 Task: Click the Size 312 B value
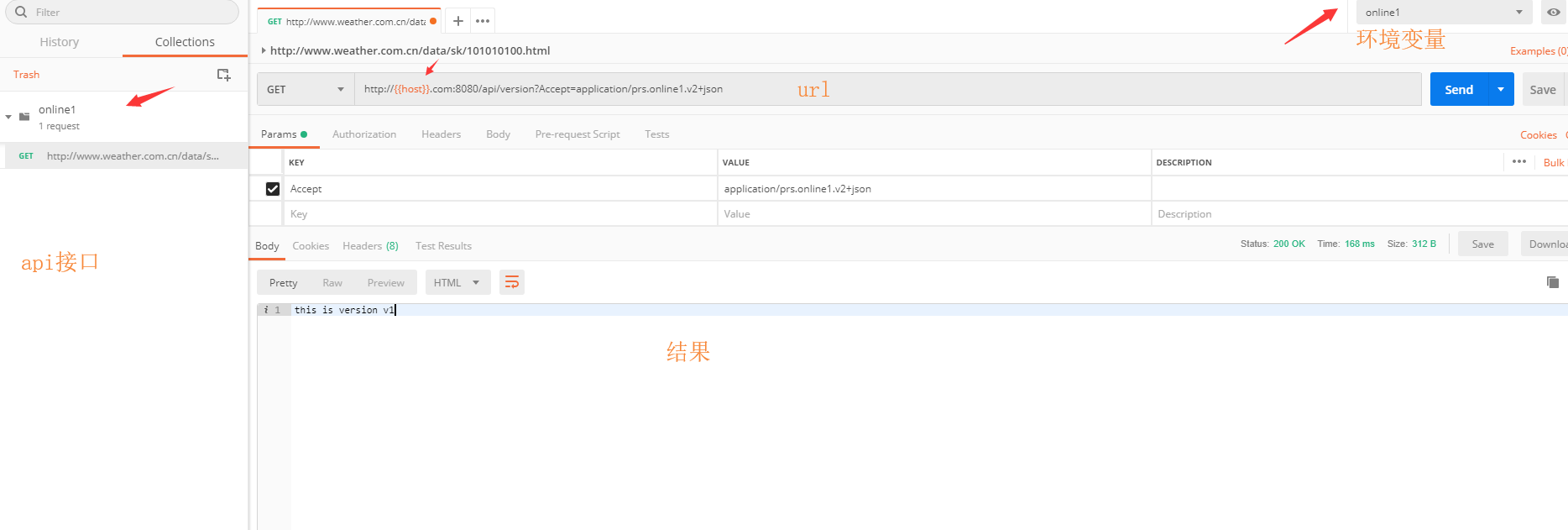pos(1424,244)
